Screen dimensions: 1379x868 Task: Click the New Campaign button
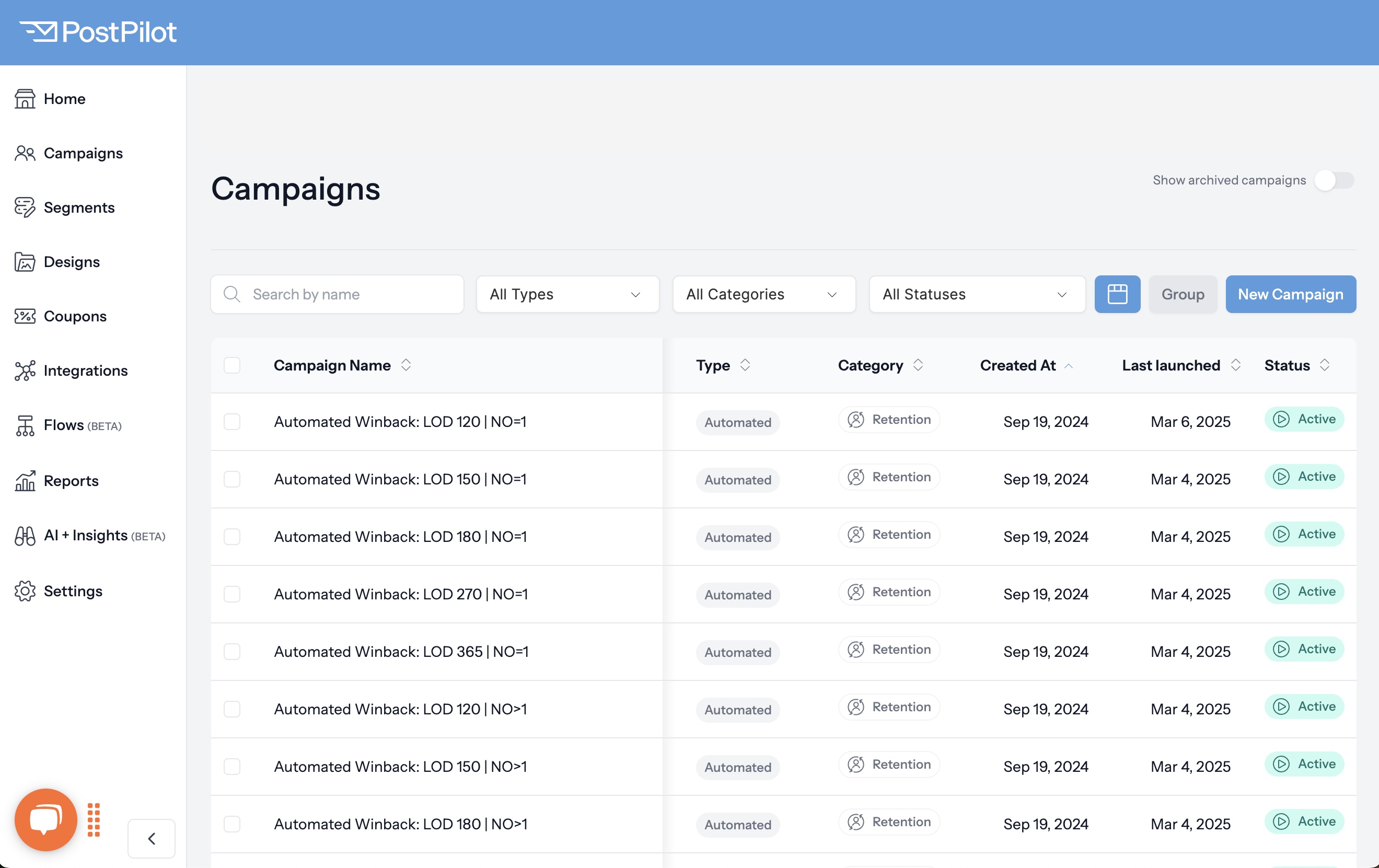(1291, 294)
